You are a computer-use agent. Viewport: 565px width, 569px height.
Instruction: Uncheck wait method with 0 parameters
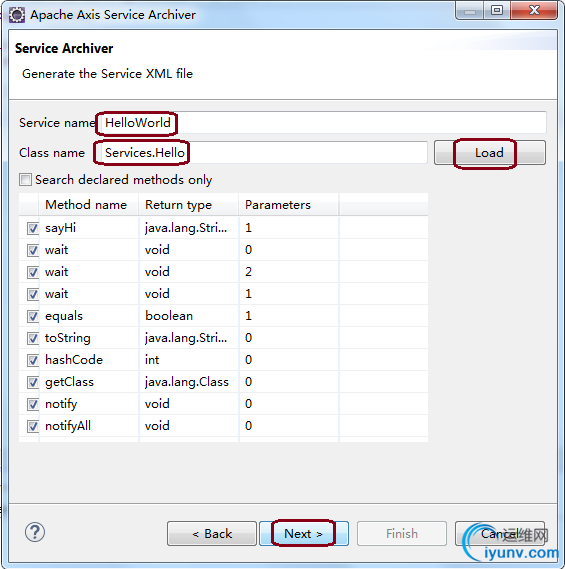pos(33,250)
